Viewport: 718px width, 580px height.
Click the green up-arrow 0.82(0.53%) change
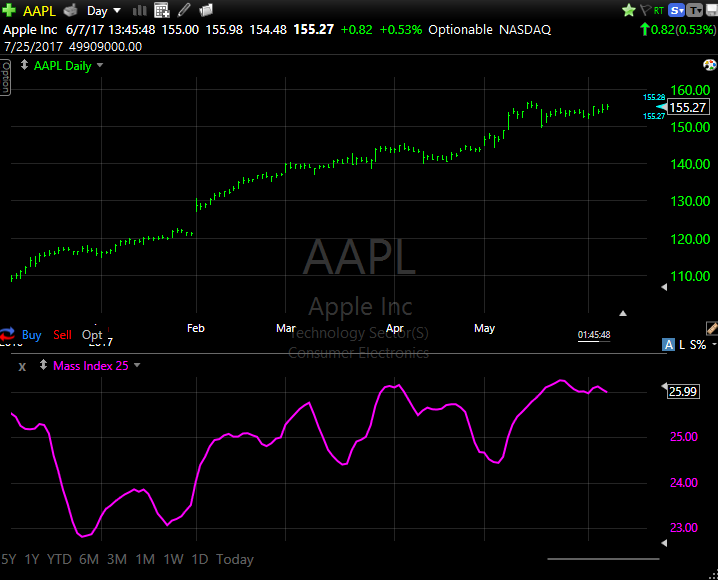pos(677,30)
